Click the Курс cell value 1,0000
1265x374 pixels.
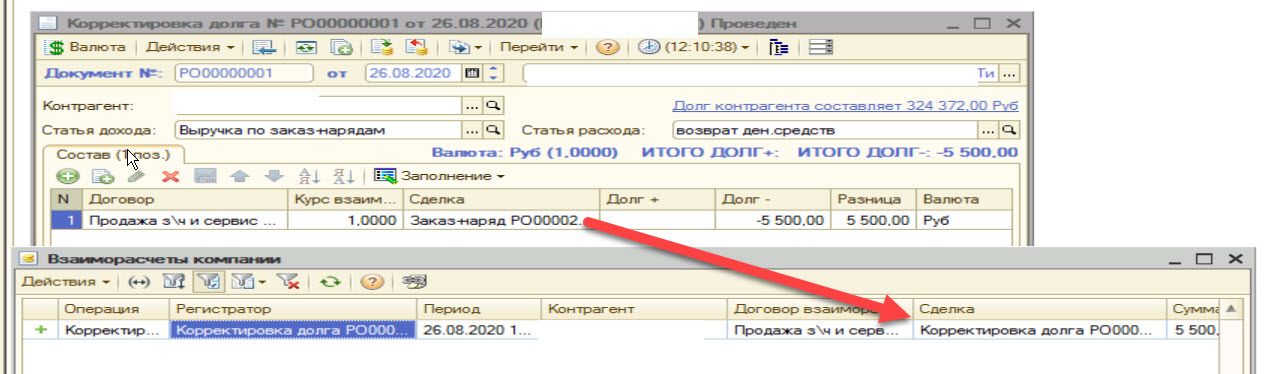pos(344,220)
